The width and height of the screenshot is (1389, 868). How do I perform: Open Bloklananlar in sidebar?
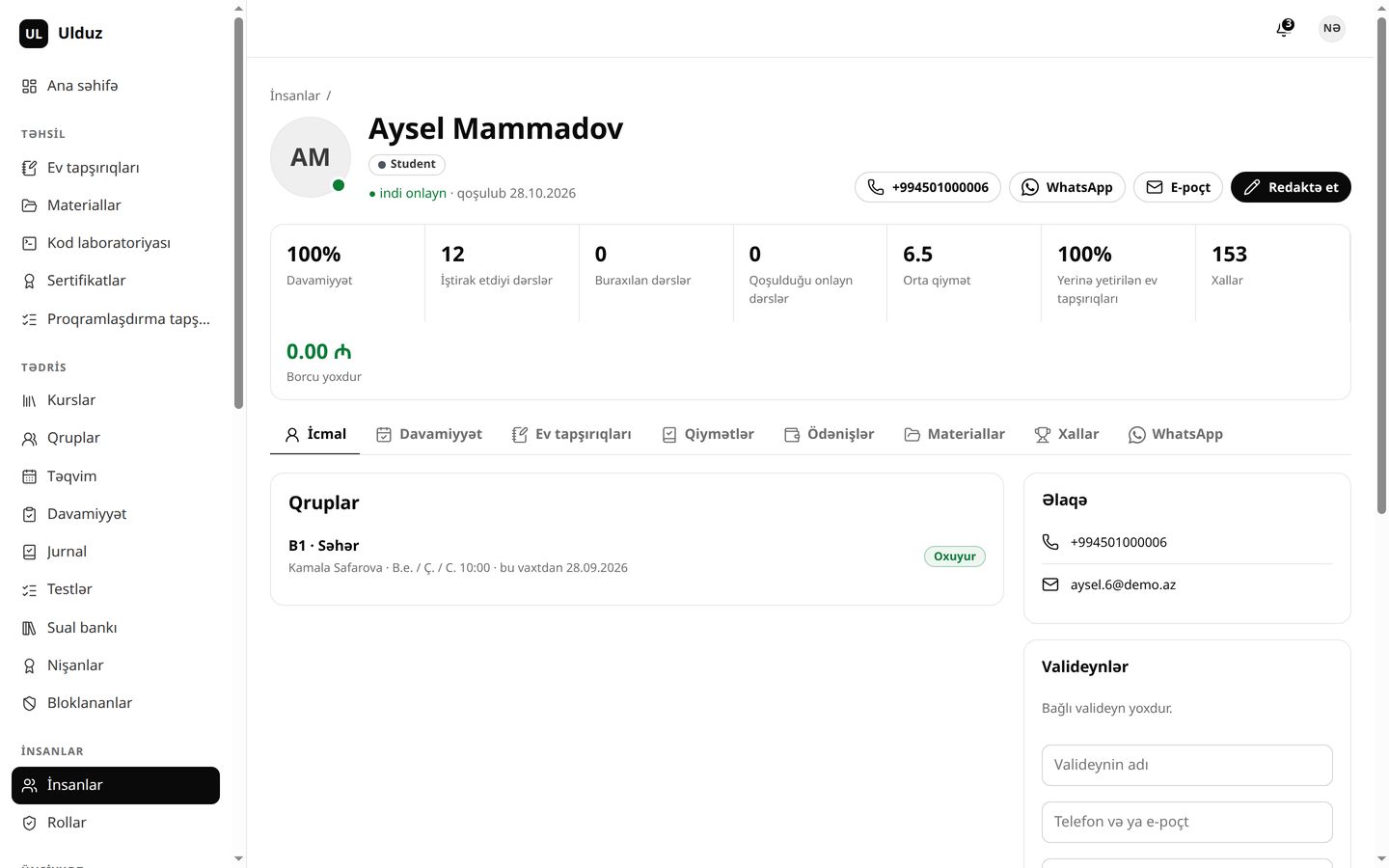pos(116,703)
